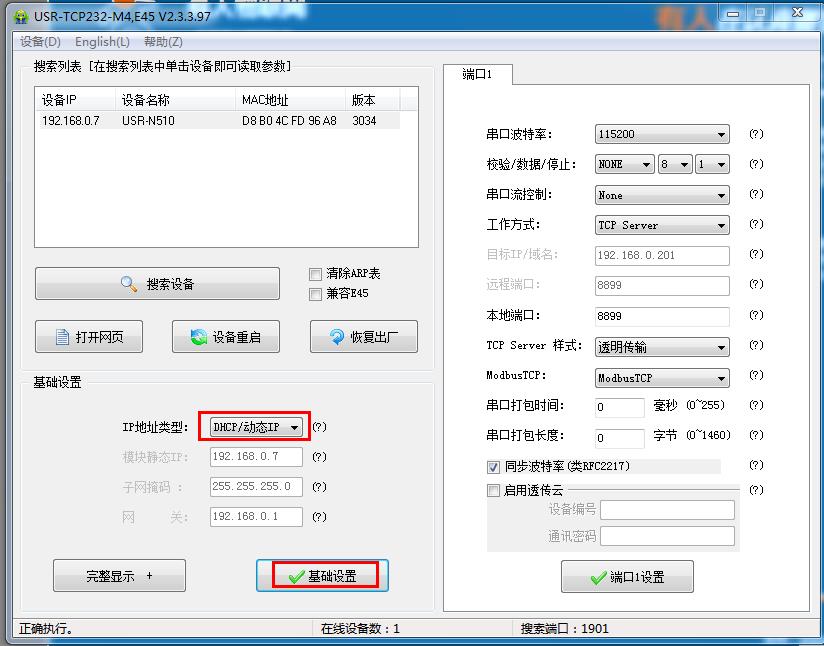The image size is (824, 646).
Task: Click USR-N510 device name cell
Action: (148, 121)
